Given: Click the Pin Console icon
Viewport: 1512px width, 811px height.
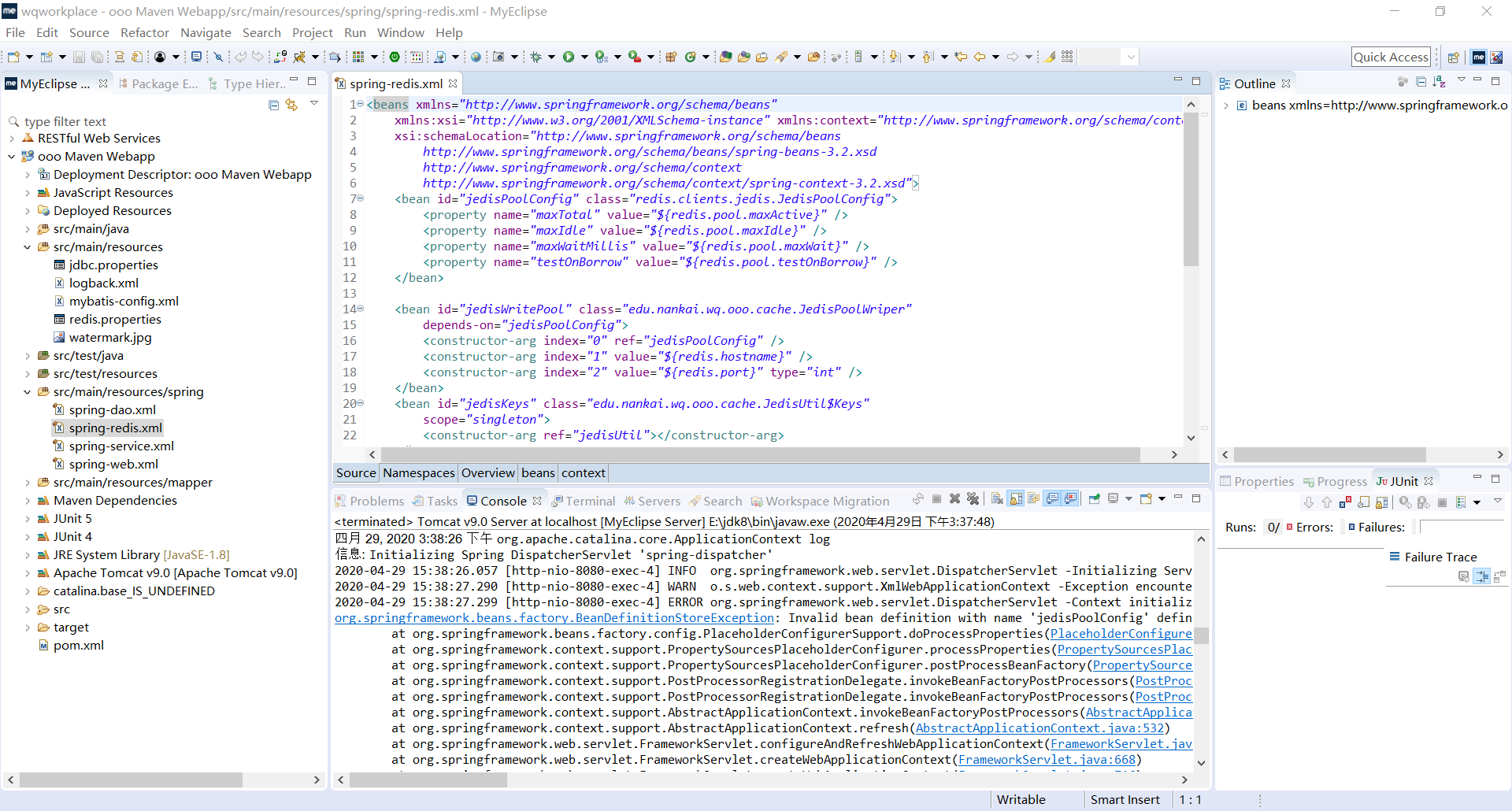Looking at the screenshot, I should click(x=1094, y=498).
